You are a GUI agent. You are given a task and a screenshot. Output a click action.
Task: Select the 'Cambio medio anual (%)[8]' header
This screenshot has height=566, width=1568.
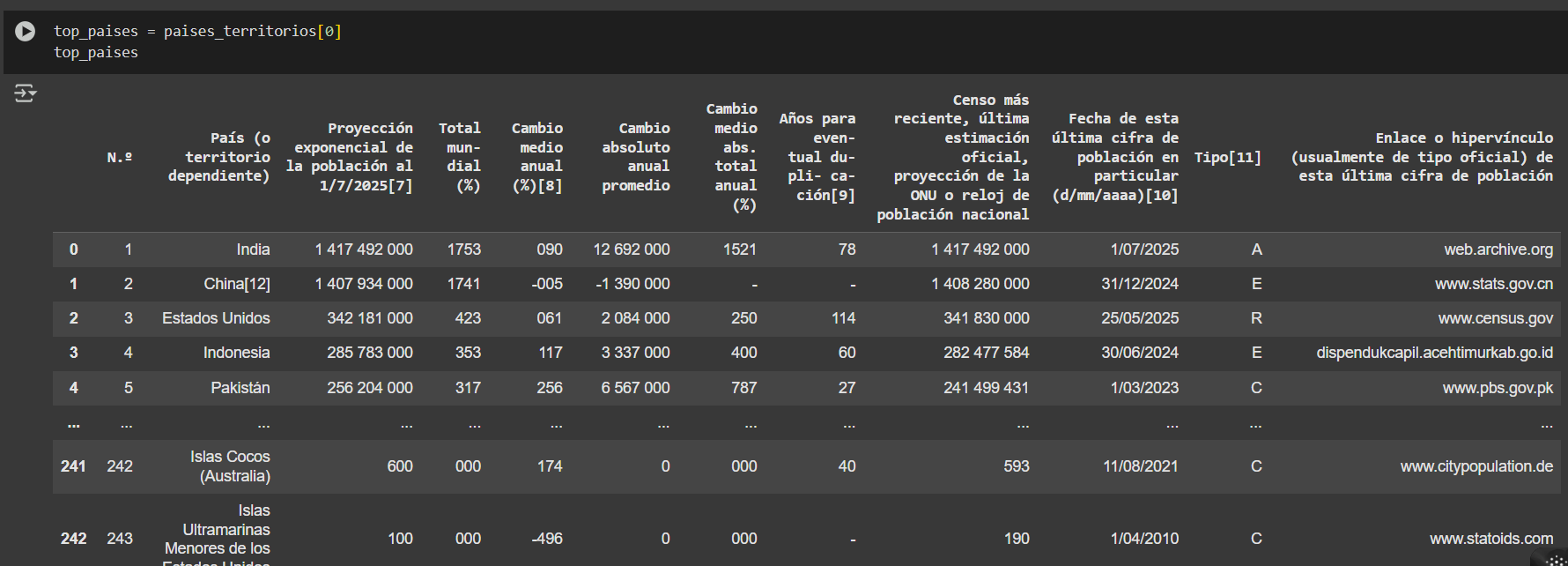click(x=537, y=157)
